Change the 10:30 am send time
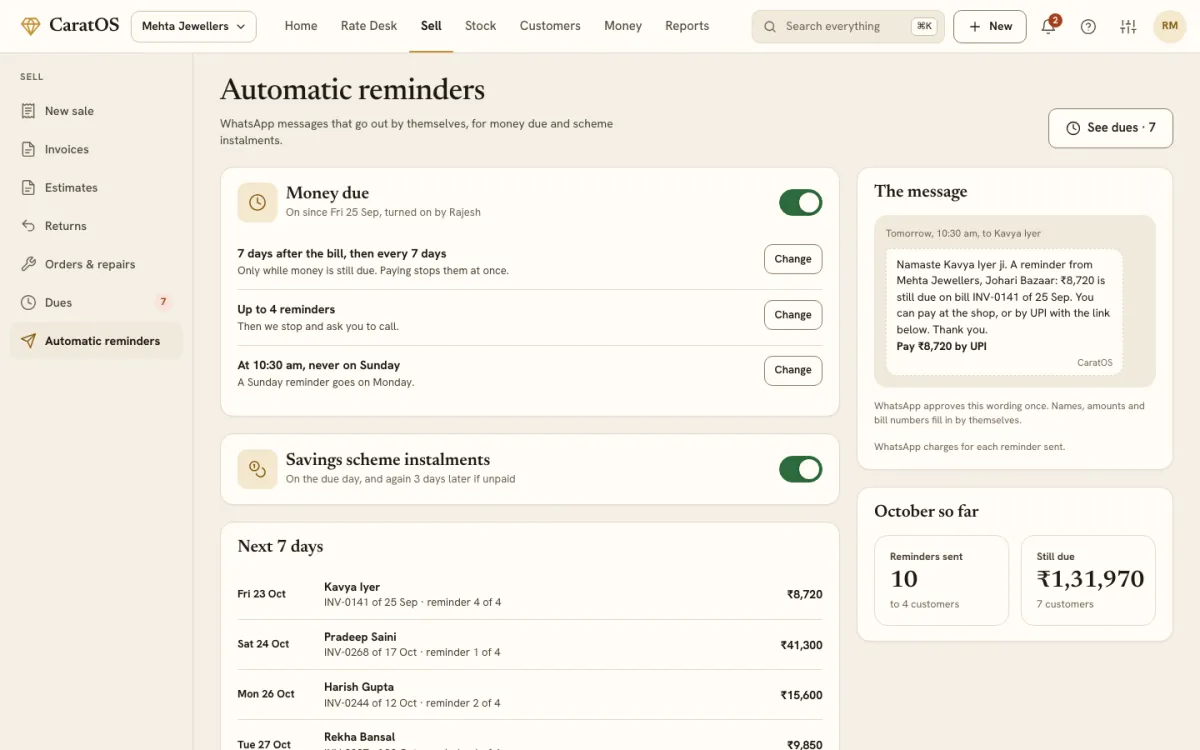1200x750 pixels. click(x=793, y=370)
